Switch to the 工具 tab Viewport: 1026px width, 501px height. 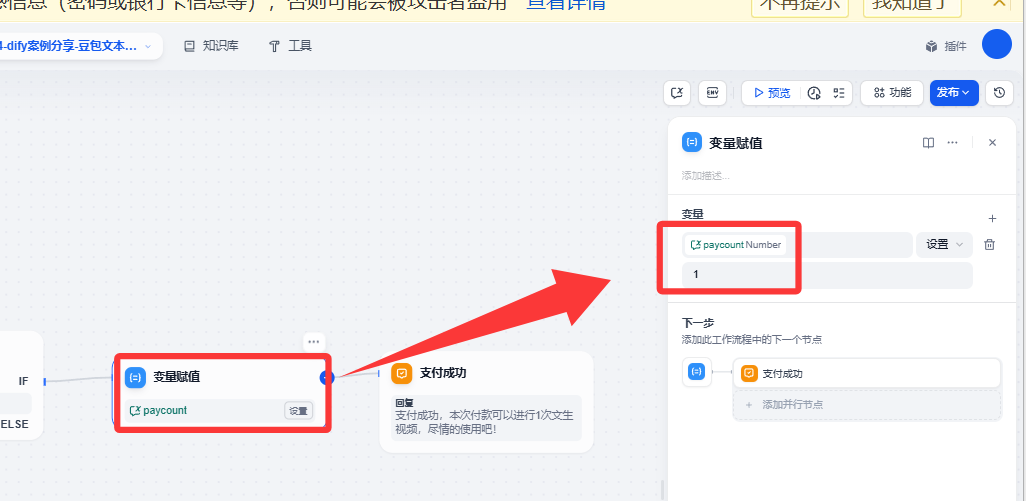point(291,46)
